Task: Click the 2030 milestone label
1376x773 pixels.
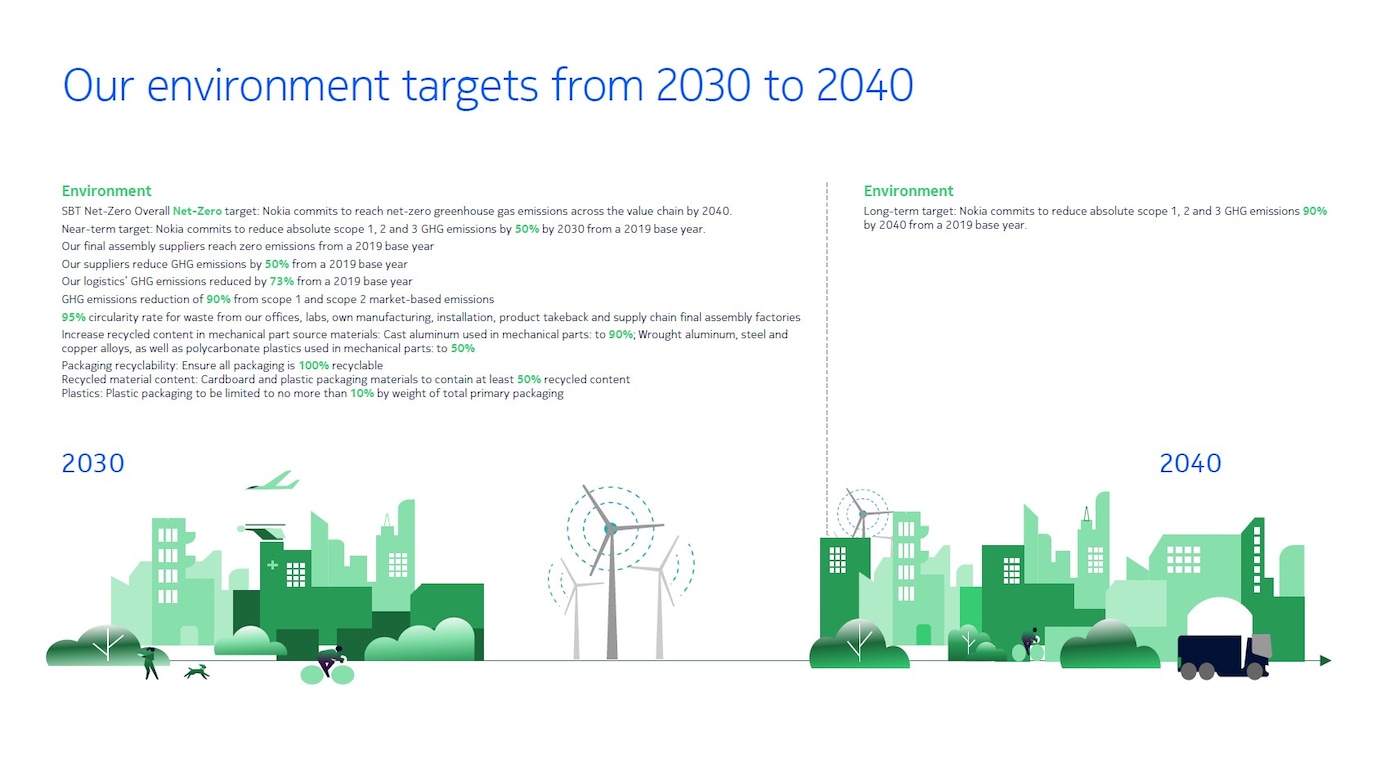Action: pos(92,463)
